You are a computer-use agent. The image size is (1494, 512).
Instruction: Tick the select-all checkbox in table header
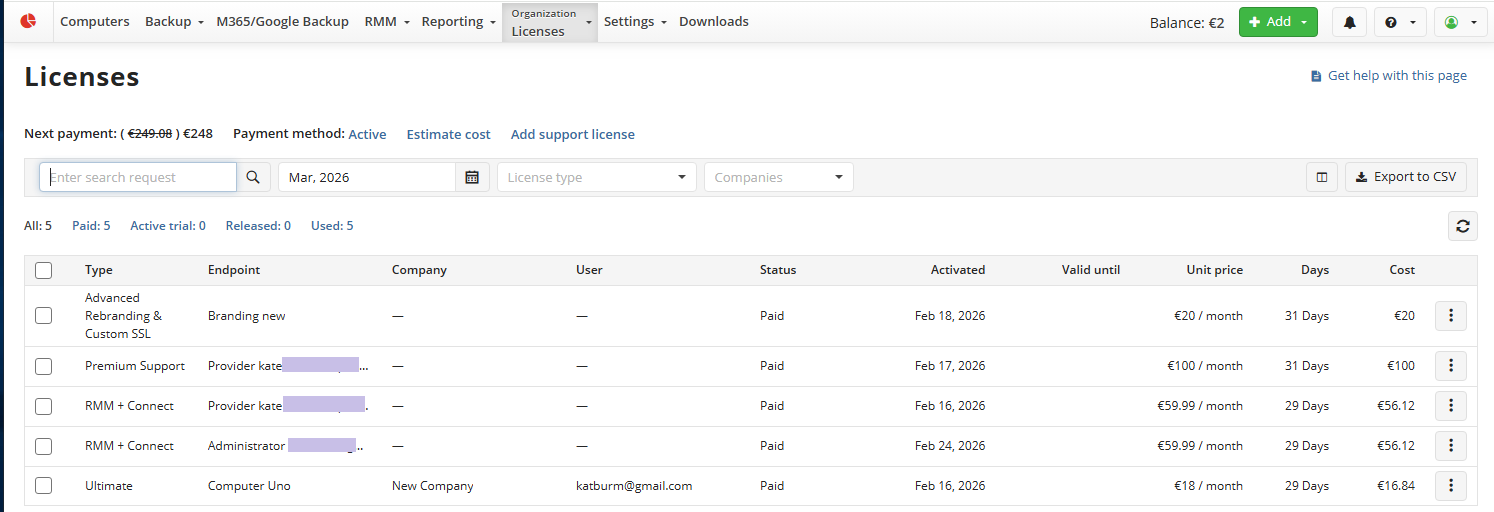tap(44, 270)
